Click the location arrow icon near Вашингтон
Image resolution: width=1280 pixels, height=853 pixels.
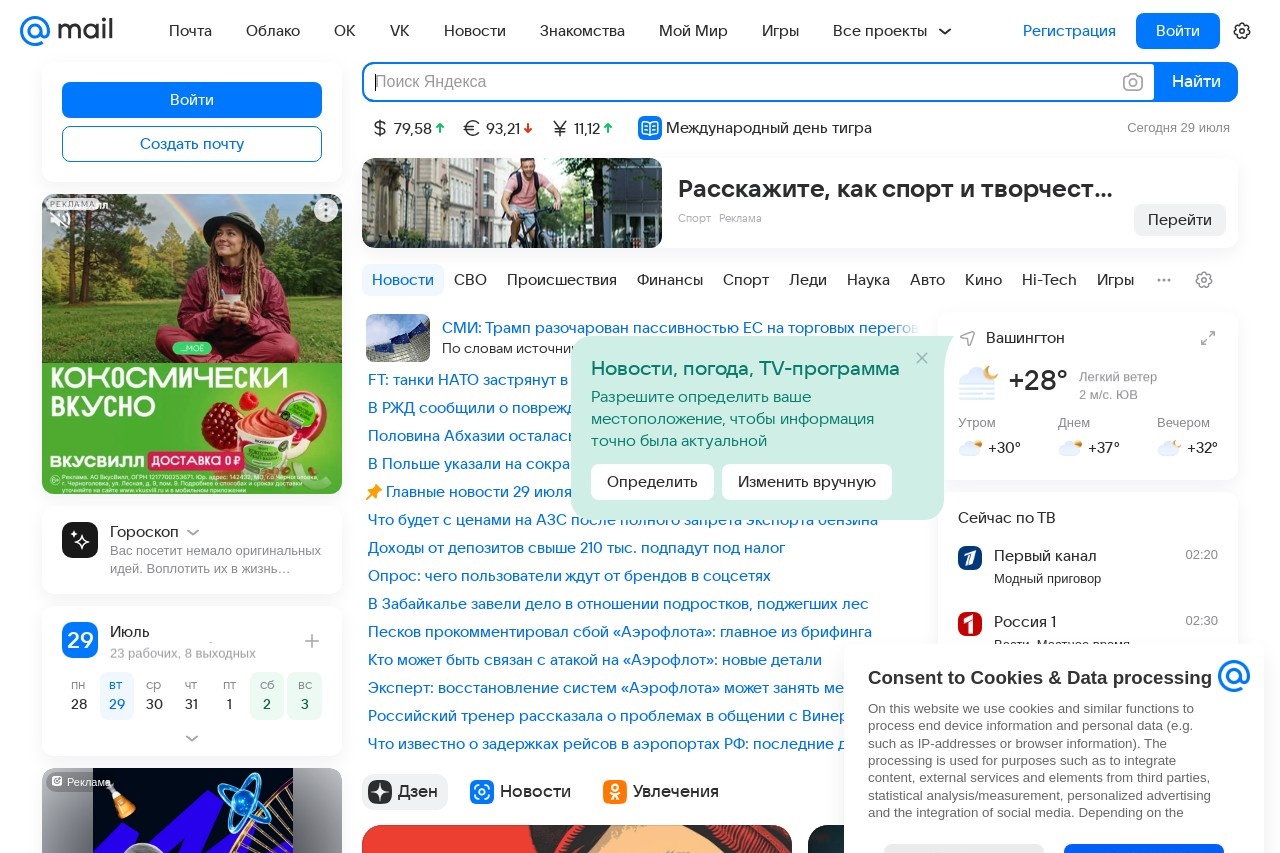967,338
